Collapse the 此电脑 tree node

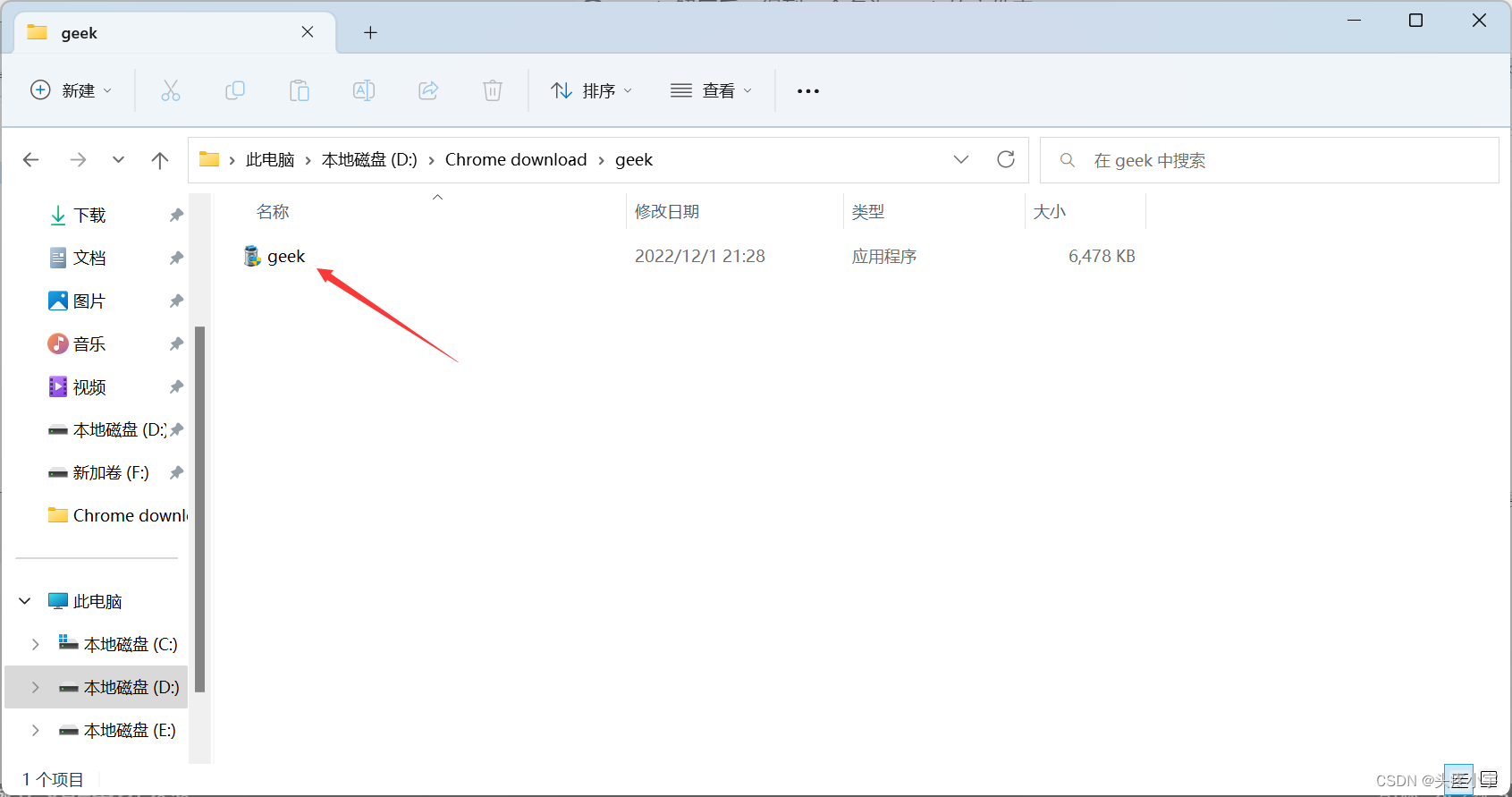coord(25,601)
